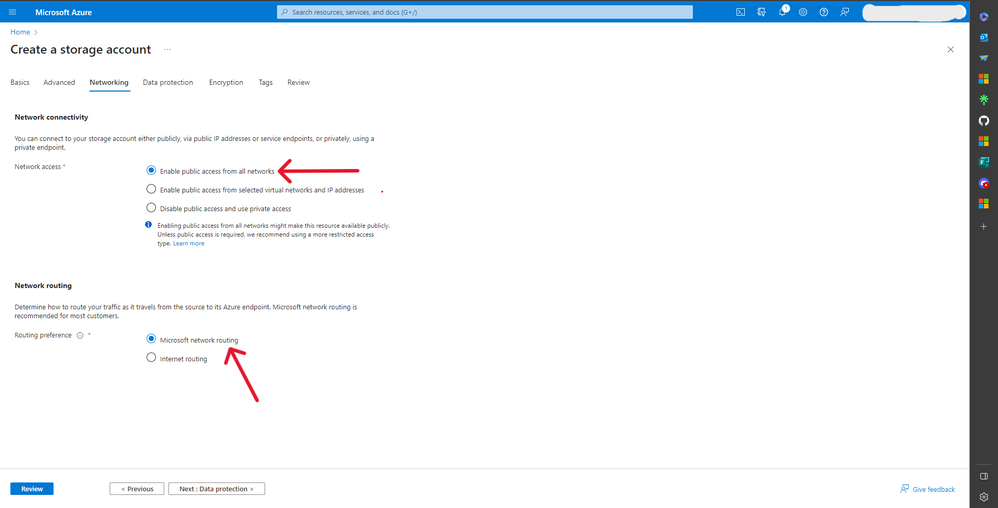Click the Network routing heading
The height and width of the screenshot is (508, 998).
coord(43,286)
